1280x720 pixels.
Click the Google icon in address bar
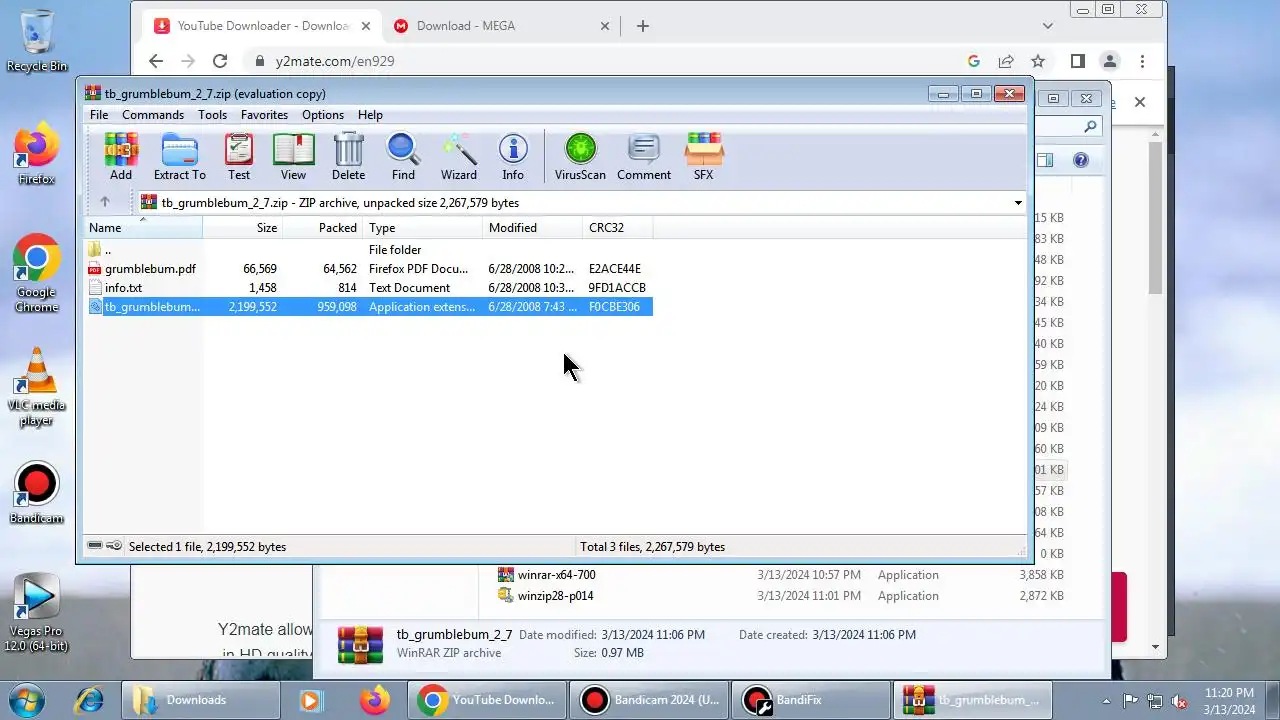973,61
